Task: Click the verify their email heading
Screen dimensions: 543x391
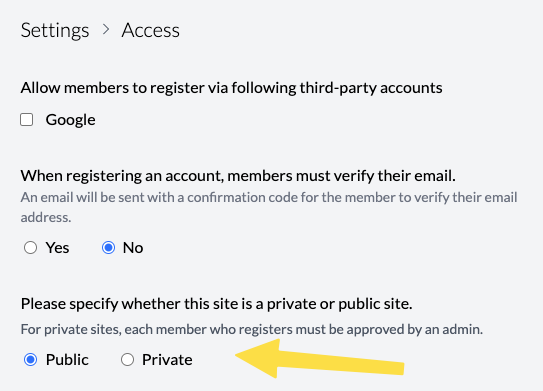Action: pos(238,176)
